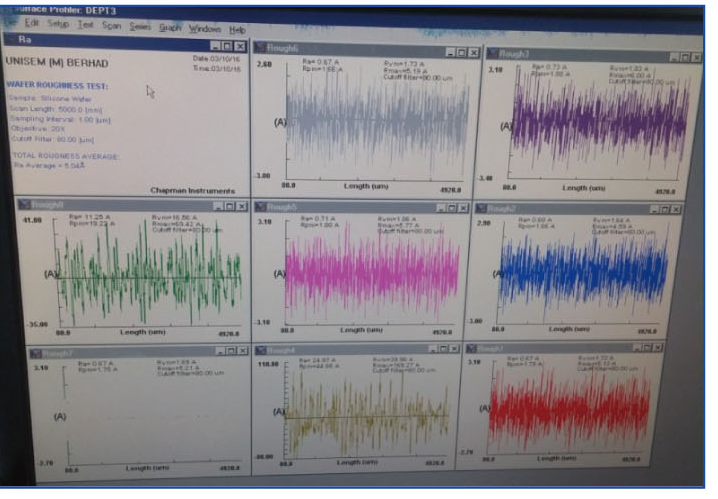The image size is (718, 499).
Task: Open the Help menu
Action: pyautogui.click(x=237, y=30)
